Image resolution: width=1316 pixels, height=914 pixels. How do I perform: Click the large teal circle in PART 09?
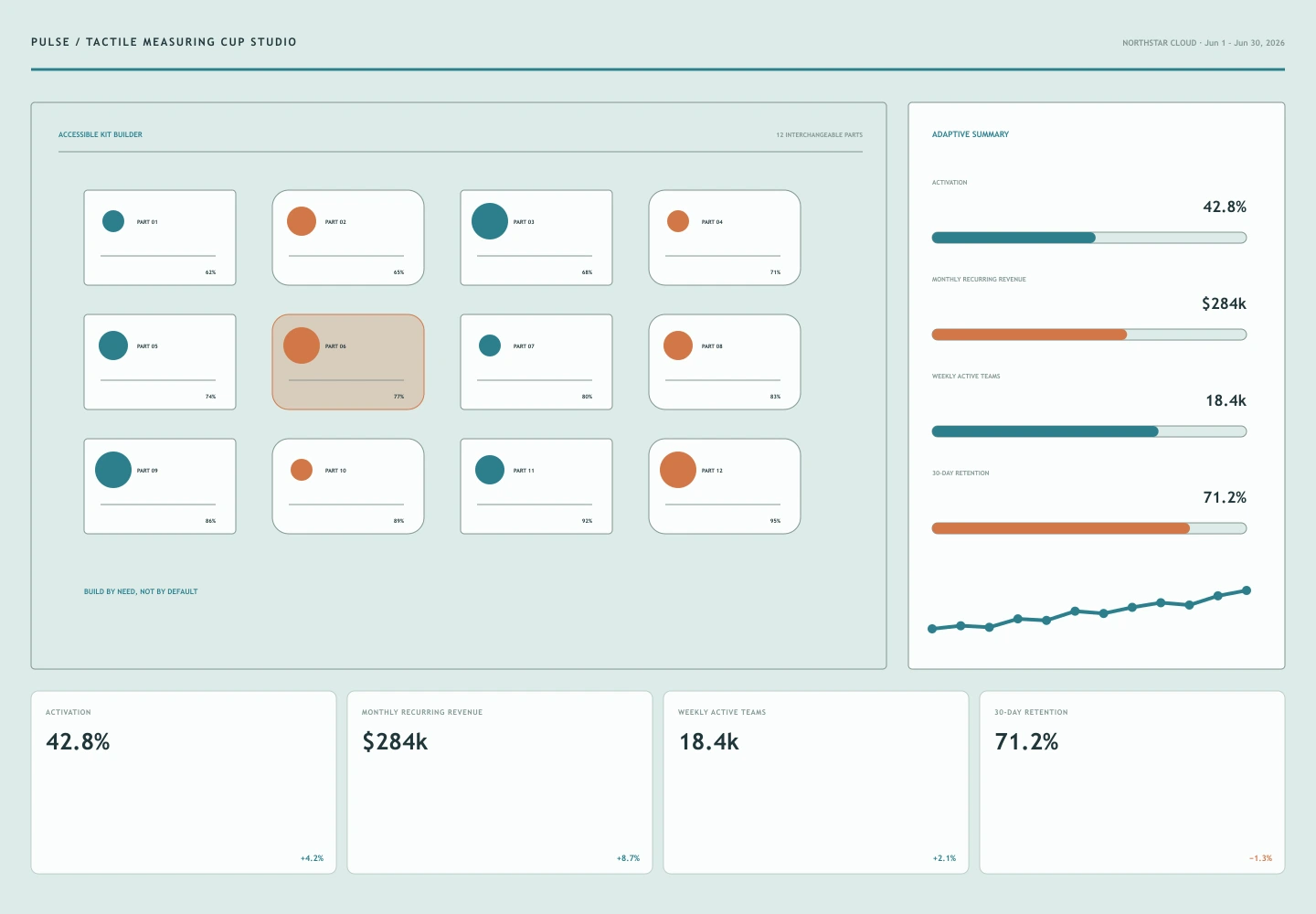pyautogui.click(x=113, y=470)
